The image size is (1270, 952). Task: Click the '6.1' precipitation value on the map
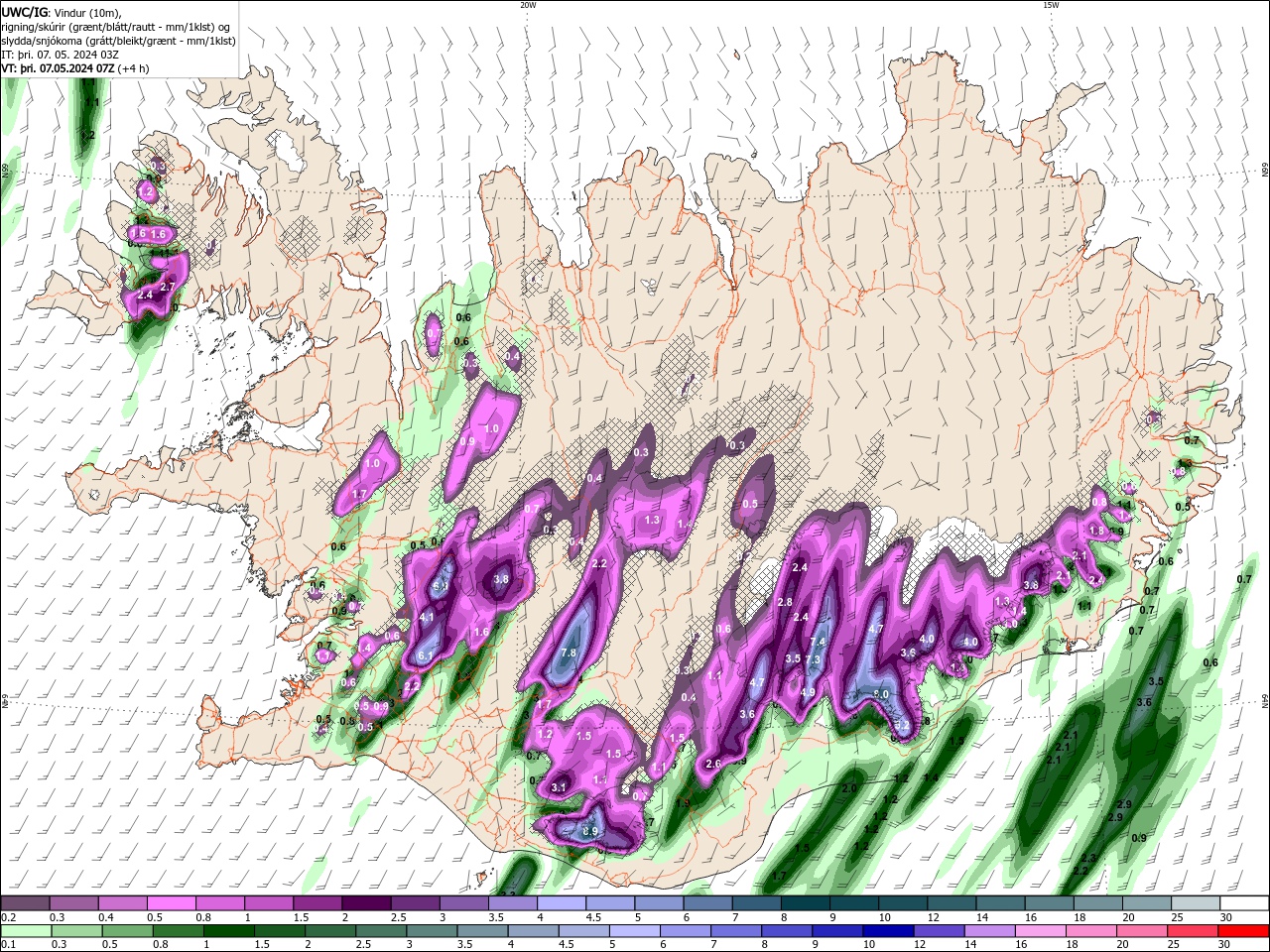427,655
